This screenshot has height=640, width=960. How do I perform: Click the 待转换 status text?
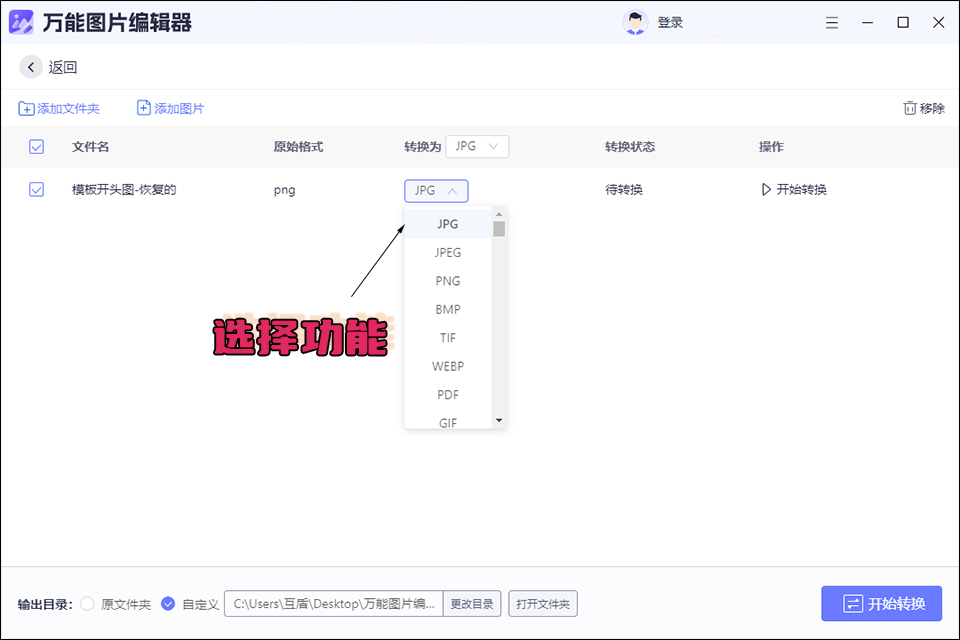tap(624, 190)
